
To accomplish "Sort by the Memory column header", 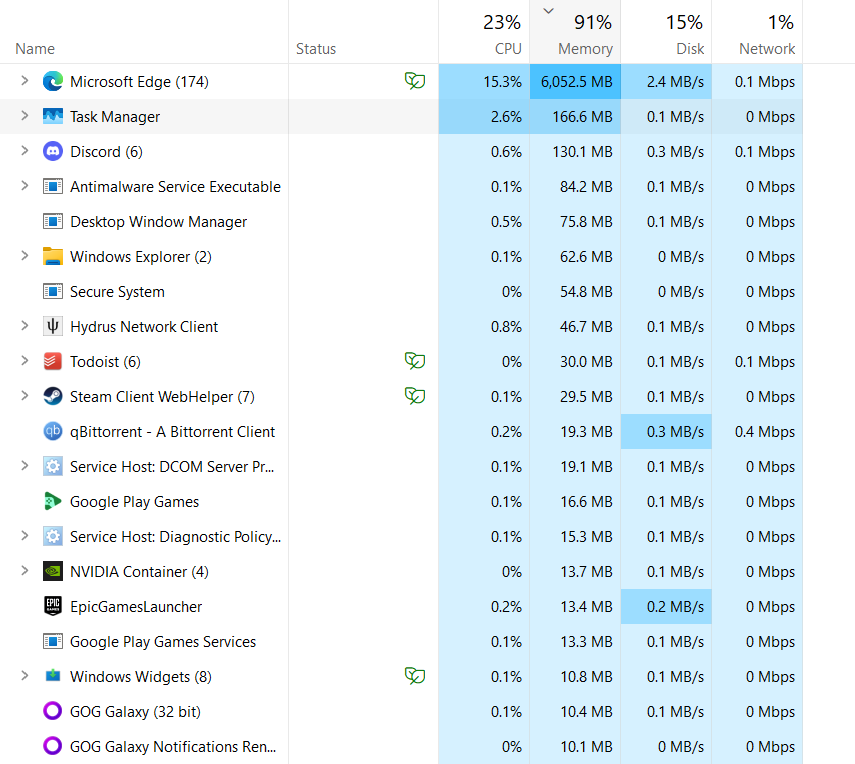I will 575,34.
